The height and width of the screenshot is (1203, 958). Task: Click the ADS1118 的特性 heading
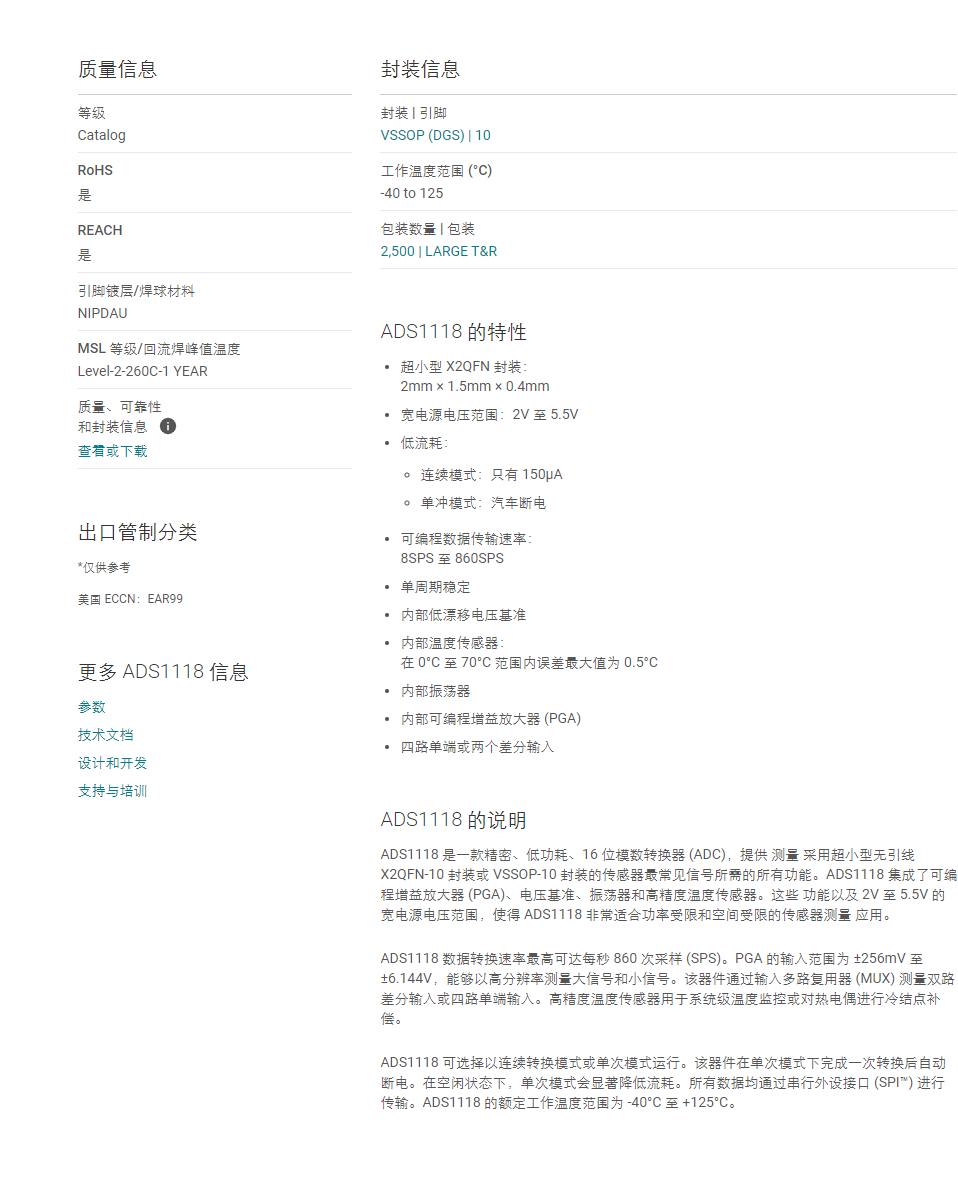pos(453,332)
